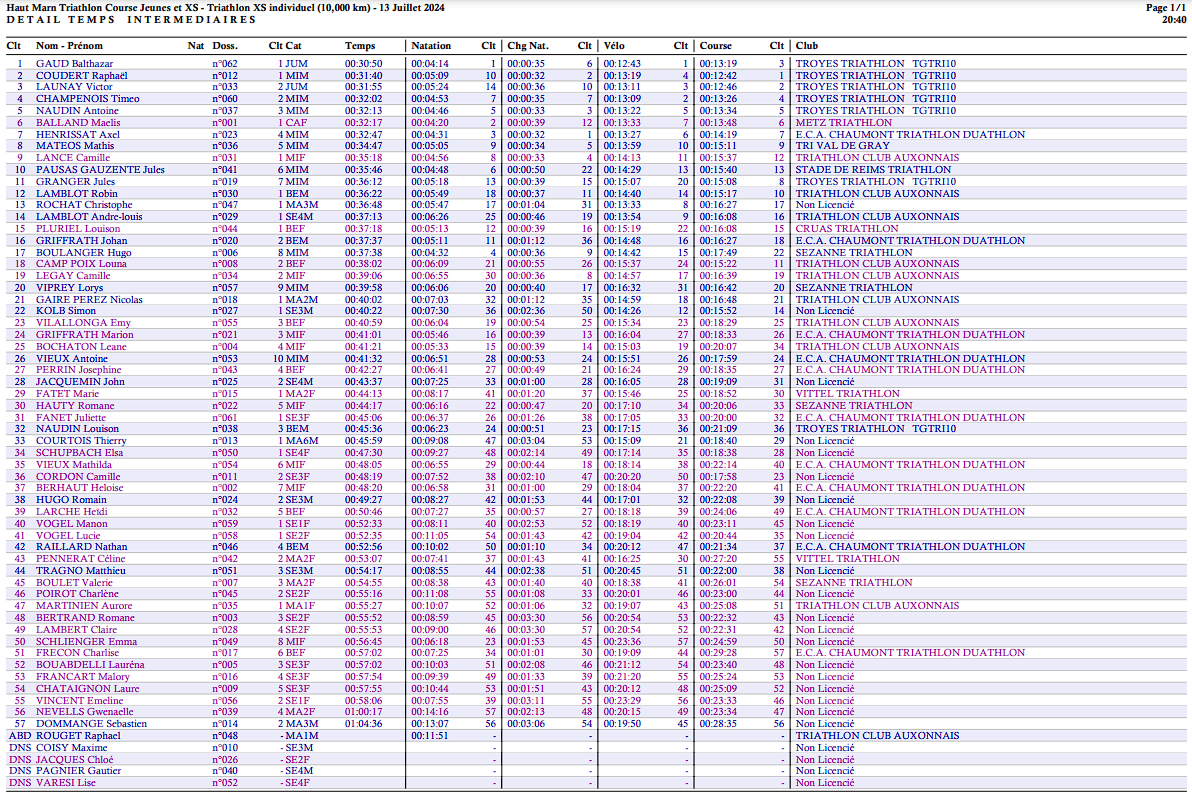
Task: Select the name 'VIPREY Lorys'
Action: click(69, 287)
